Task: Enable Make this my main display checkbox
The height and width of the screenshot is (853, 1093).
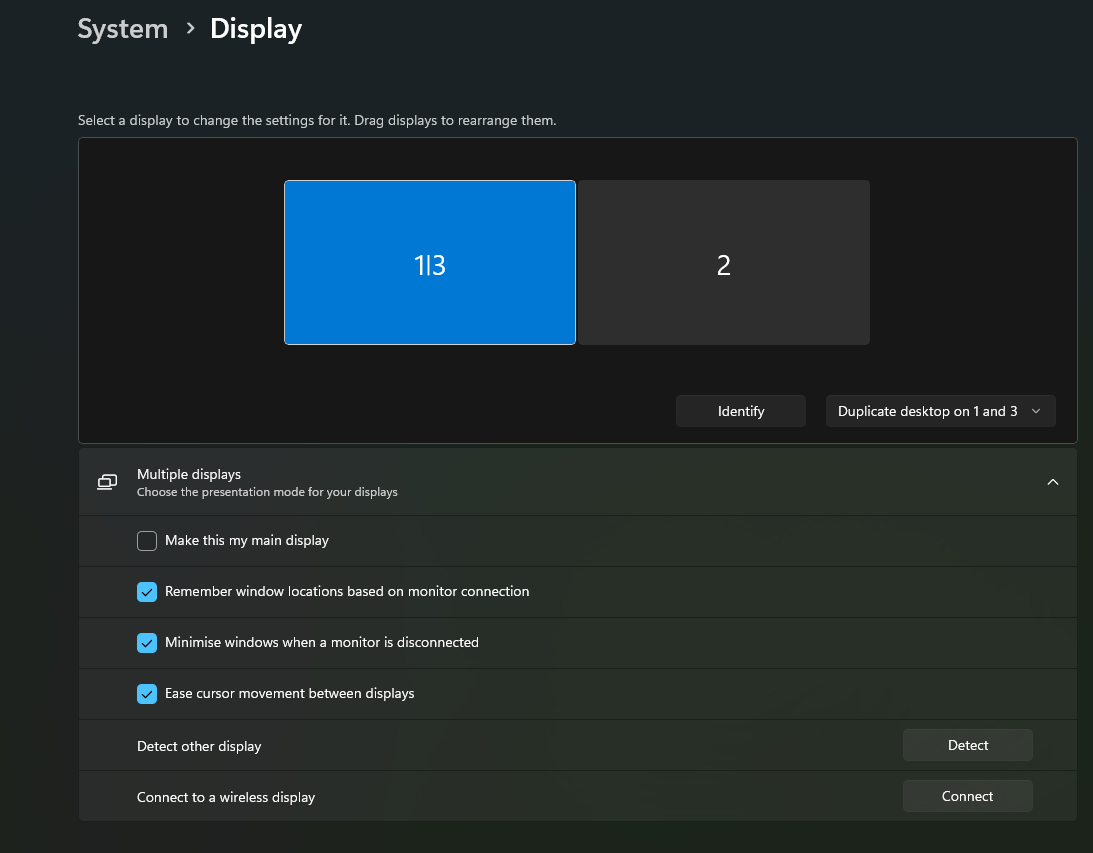Action: [147, 541]
